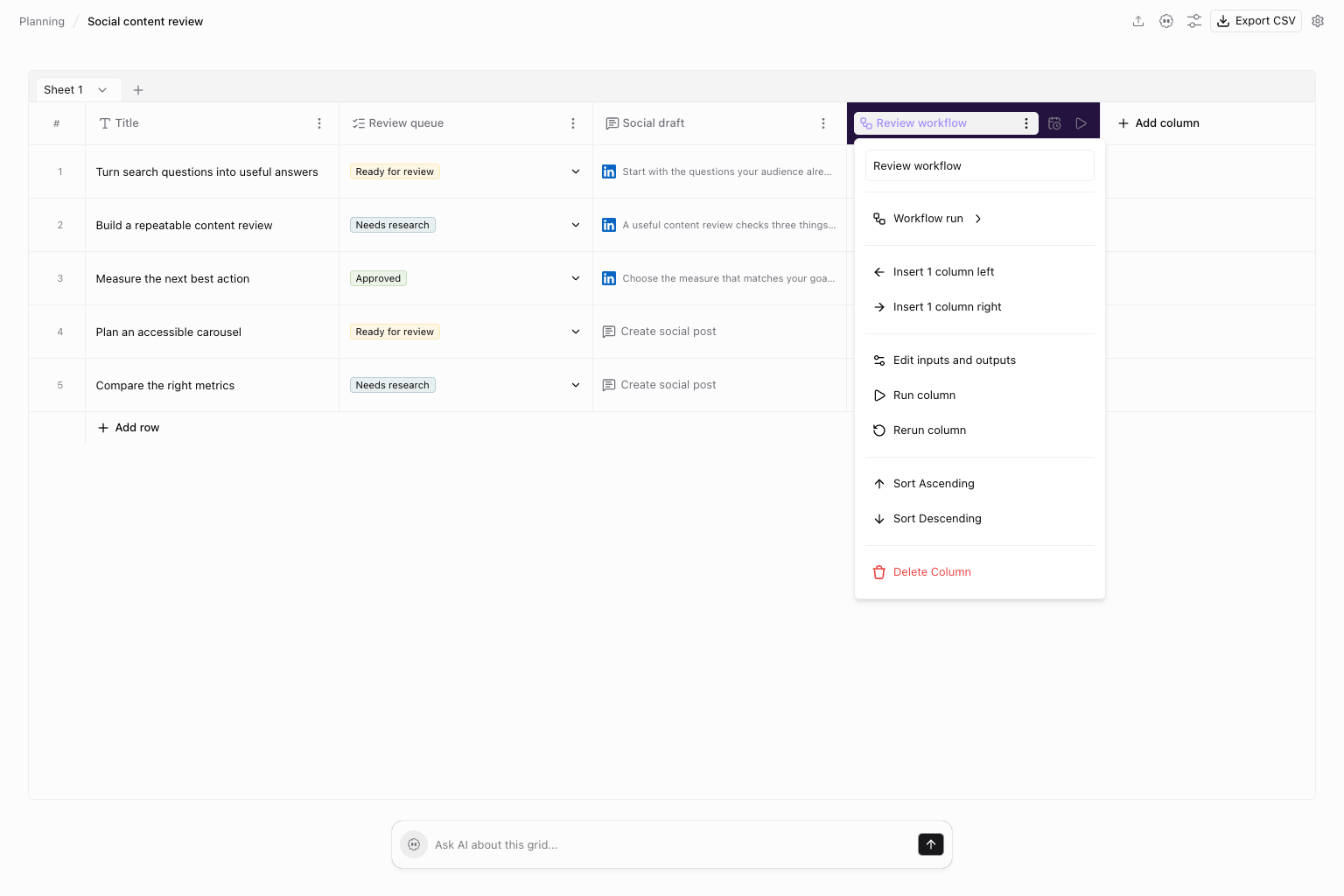
Task: Open Social draft column options menu
Action: point(823,123)
